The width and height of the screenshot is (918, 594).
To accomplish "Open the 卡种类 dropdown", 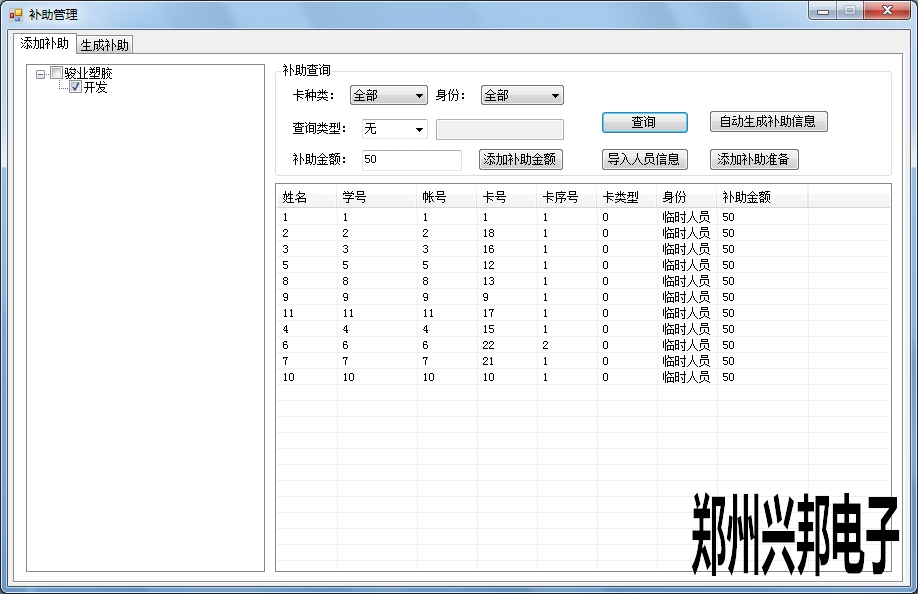I will tap(419, 96).
